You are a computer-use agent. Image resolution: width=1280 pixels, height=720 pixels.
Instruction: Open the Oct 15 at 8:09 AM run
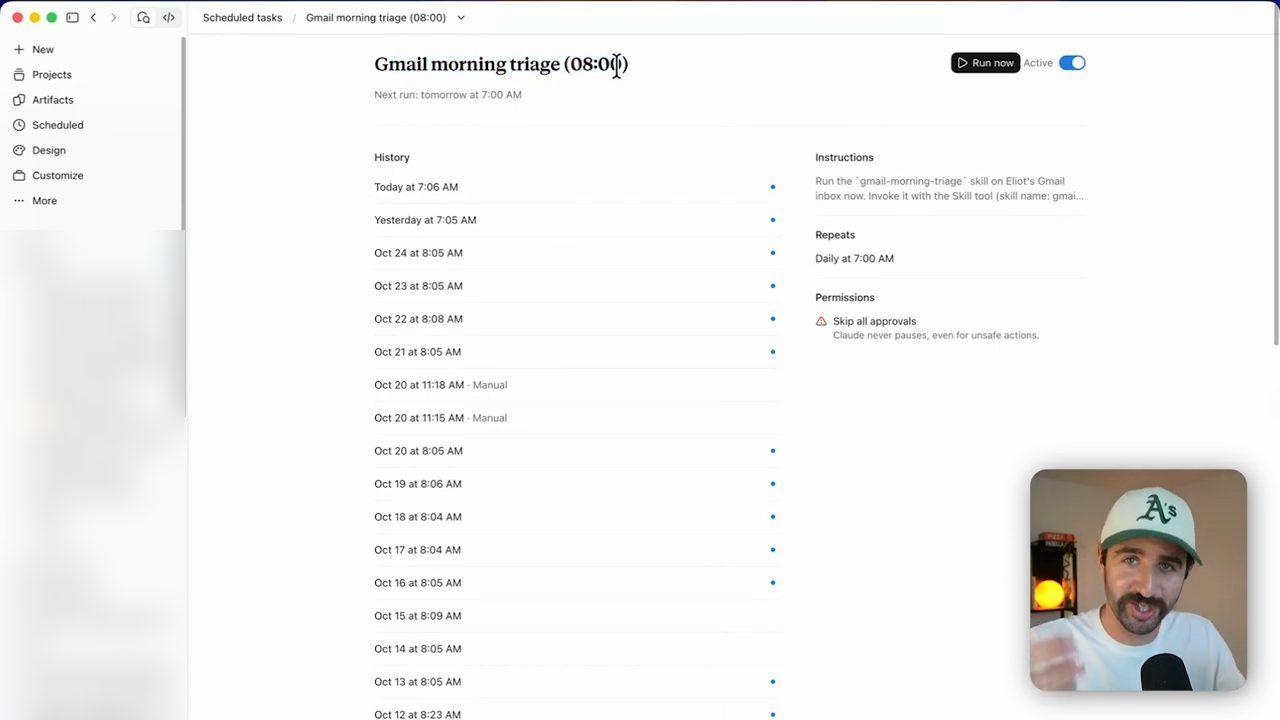577,616
